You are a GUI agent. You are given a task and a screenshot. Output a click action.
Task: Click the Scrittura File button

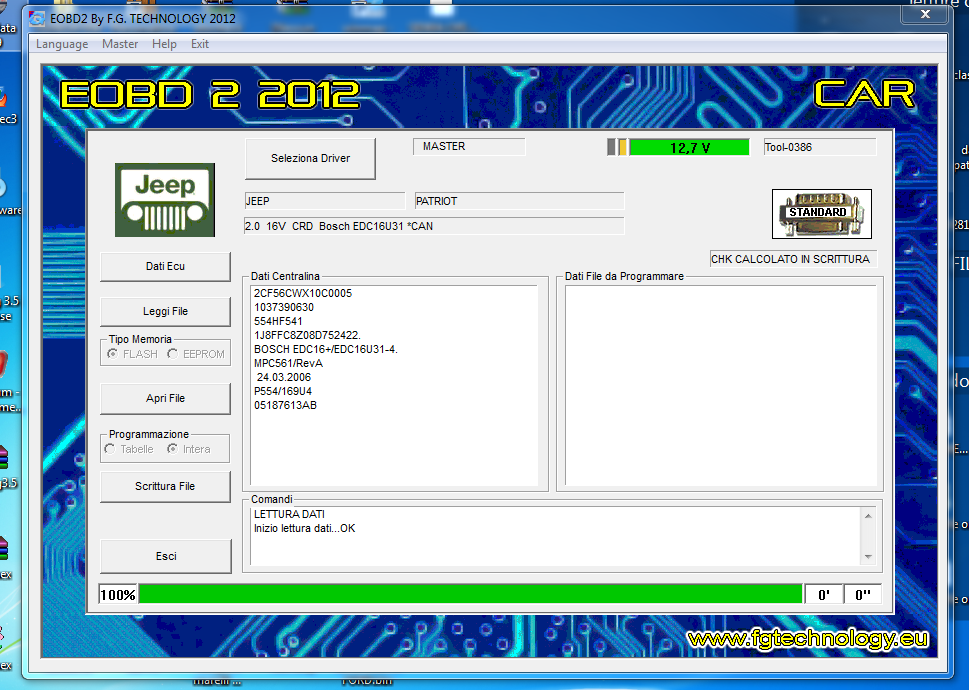click(165, 486)
